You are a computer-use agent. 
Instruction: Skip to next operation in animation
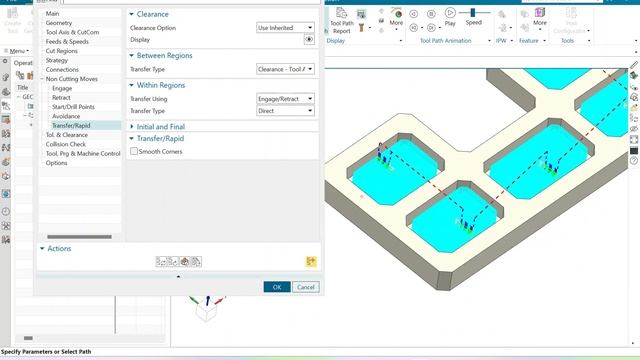(431, 28)
